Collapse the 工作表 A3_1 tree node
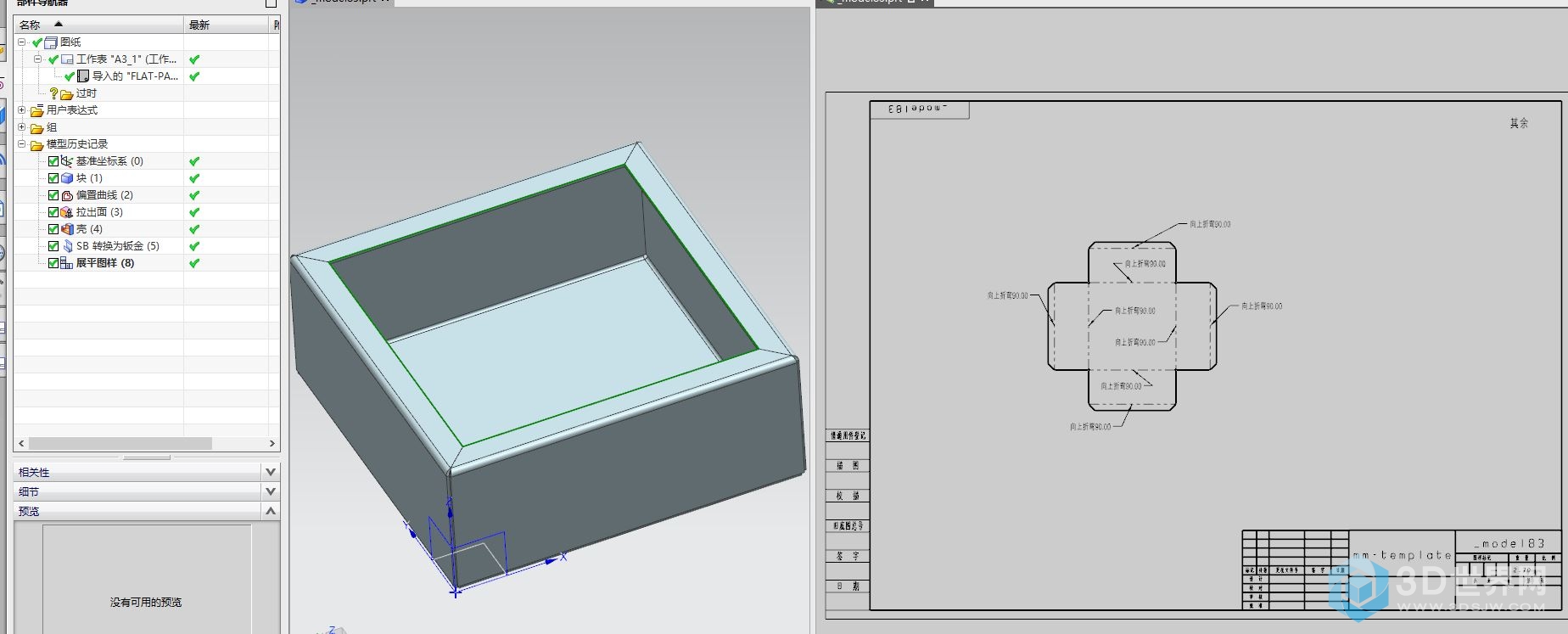 coord(37,59)
